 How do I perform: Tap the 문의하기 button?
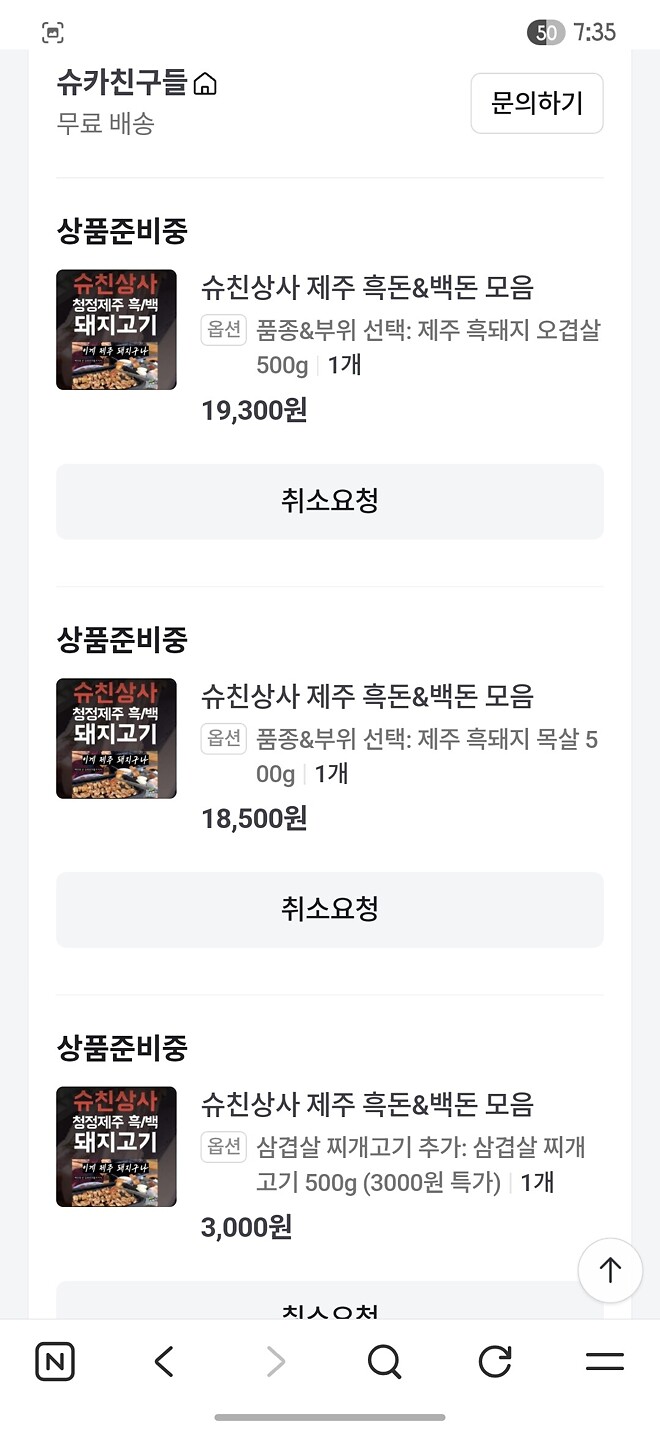tap(537, 103)
